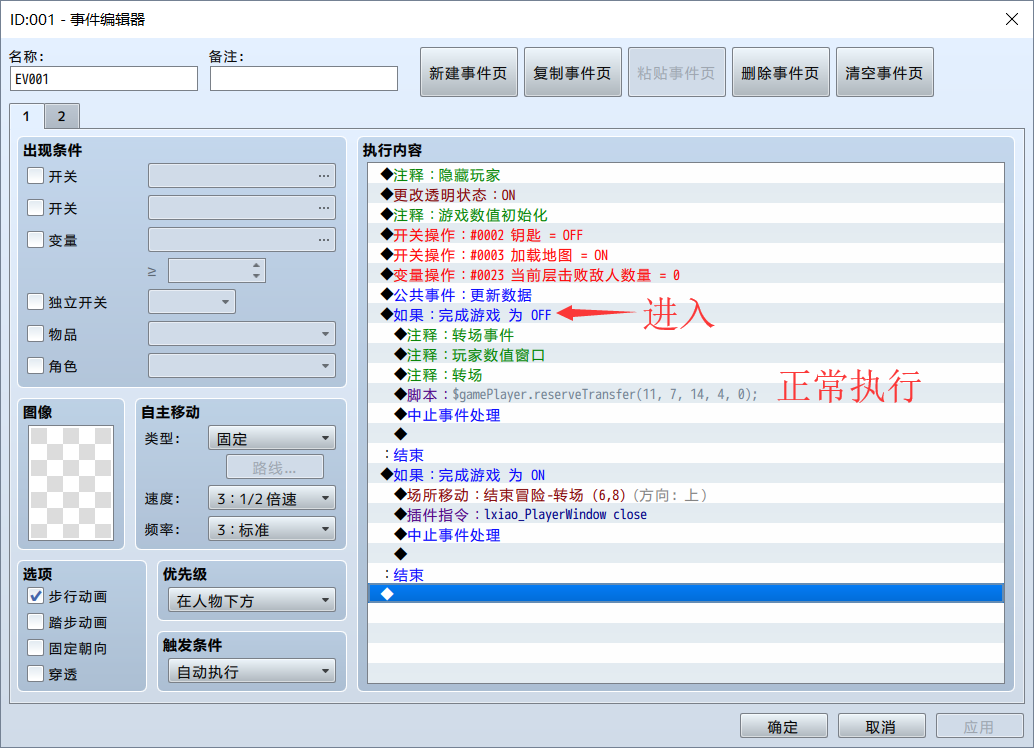Open the 触发条件 dropdown showing 自动执行
This screenshot has width=1034, height=748.
tap(252, 671)
